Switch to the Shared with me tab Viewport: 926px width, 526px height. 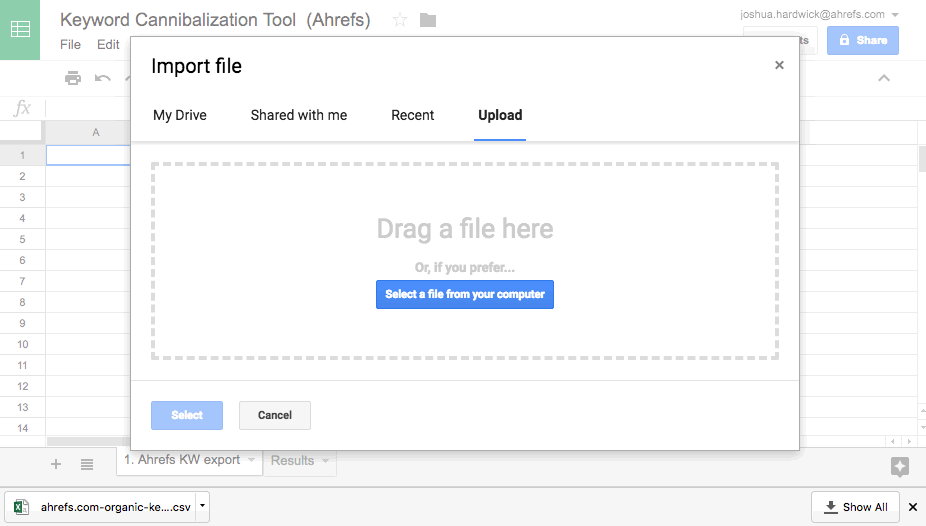tap(299, 115)
